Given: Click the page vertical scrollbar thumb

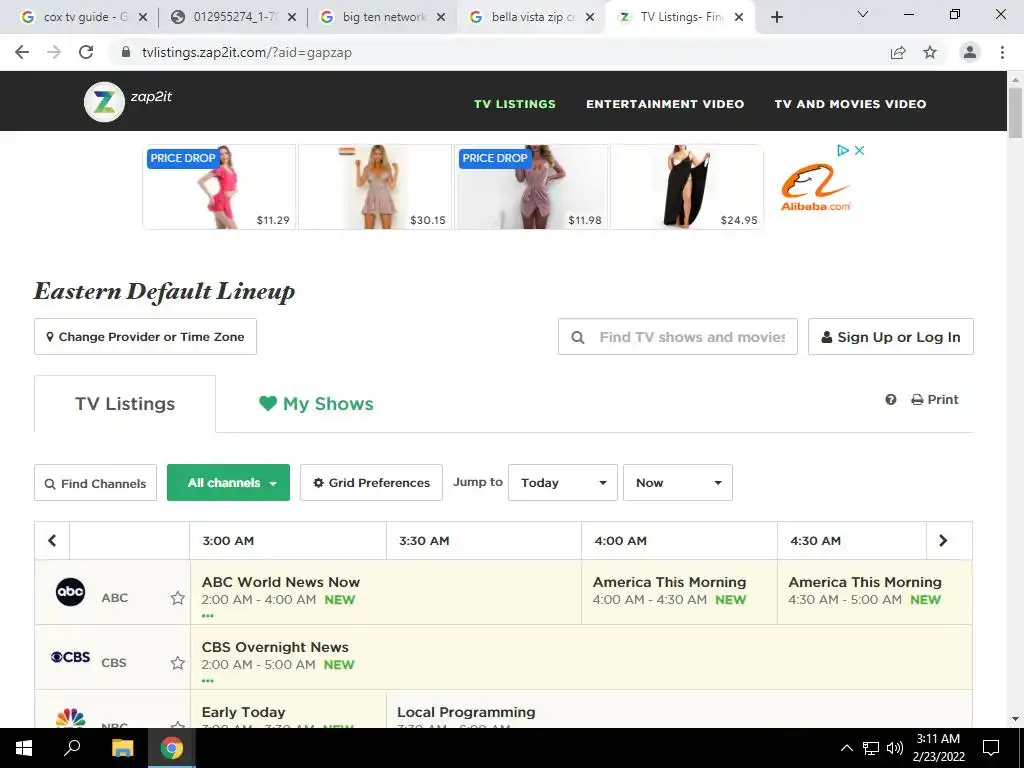Looking at the screenshot, I should 1015,112.
